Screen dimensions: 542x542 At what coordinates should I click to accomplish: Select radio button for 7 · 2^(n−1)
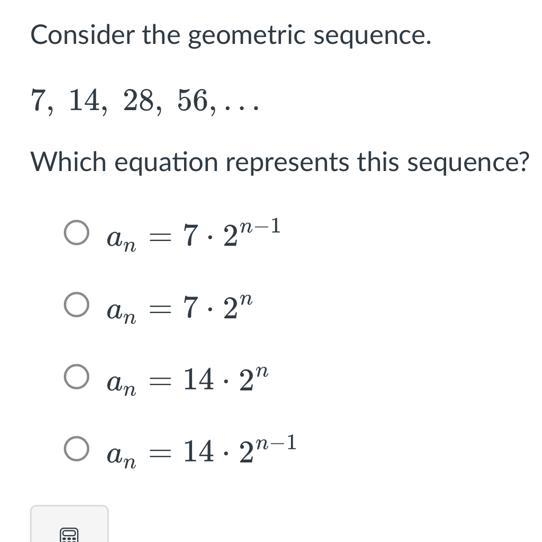click(x=76, y=233)
